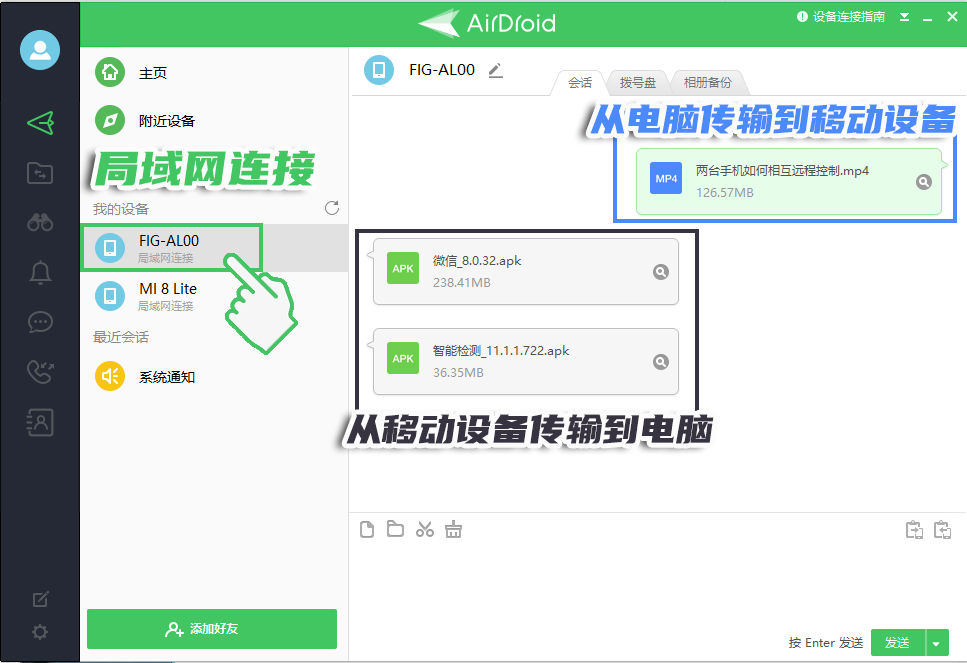Open the settings gear at sidebar bottom
This screenshot has width=967, height=663.
point(39,632)
